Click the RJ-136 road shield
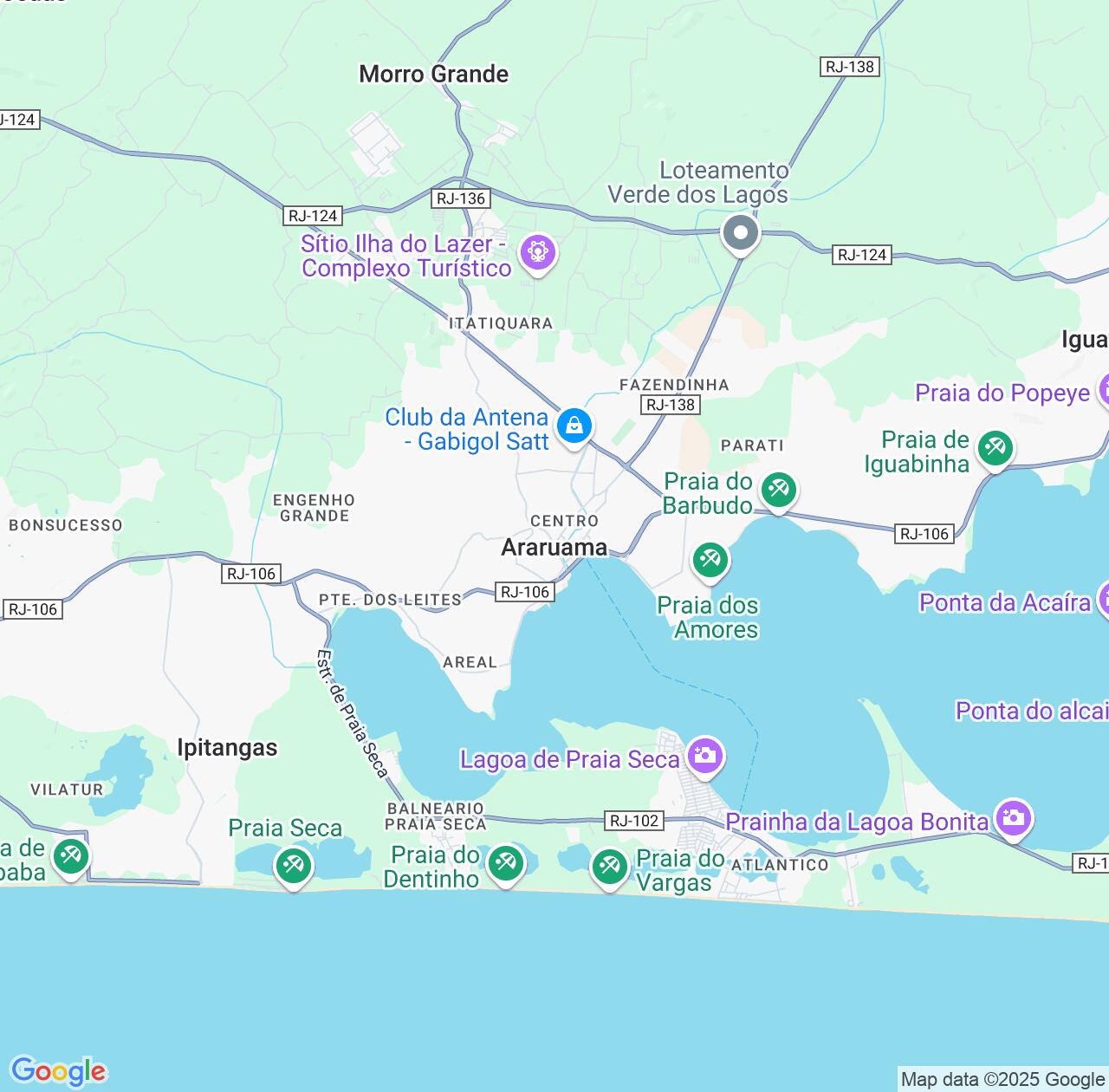 click(x=461, y=198)
